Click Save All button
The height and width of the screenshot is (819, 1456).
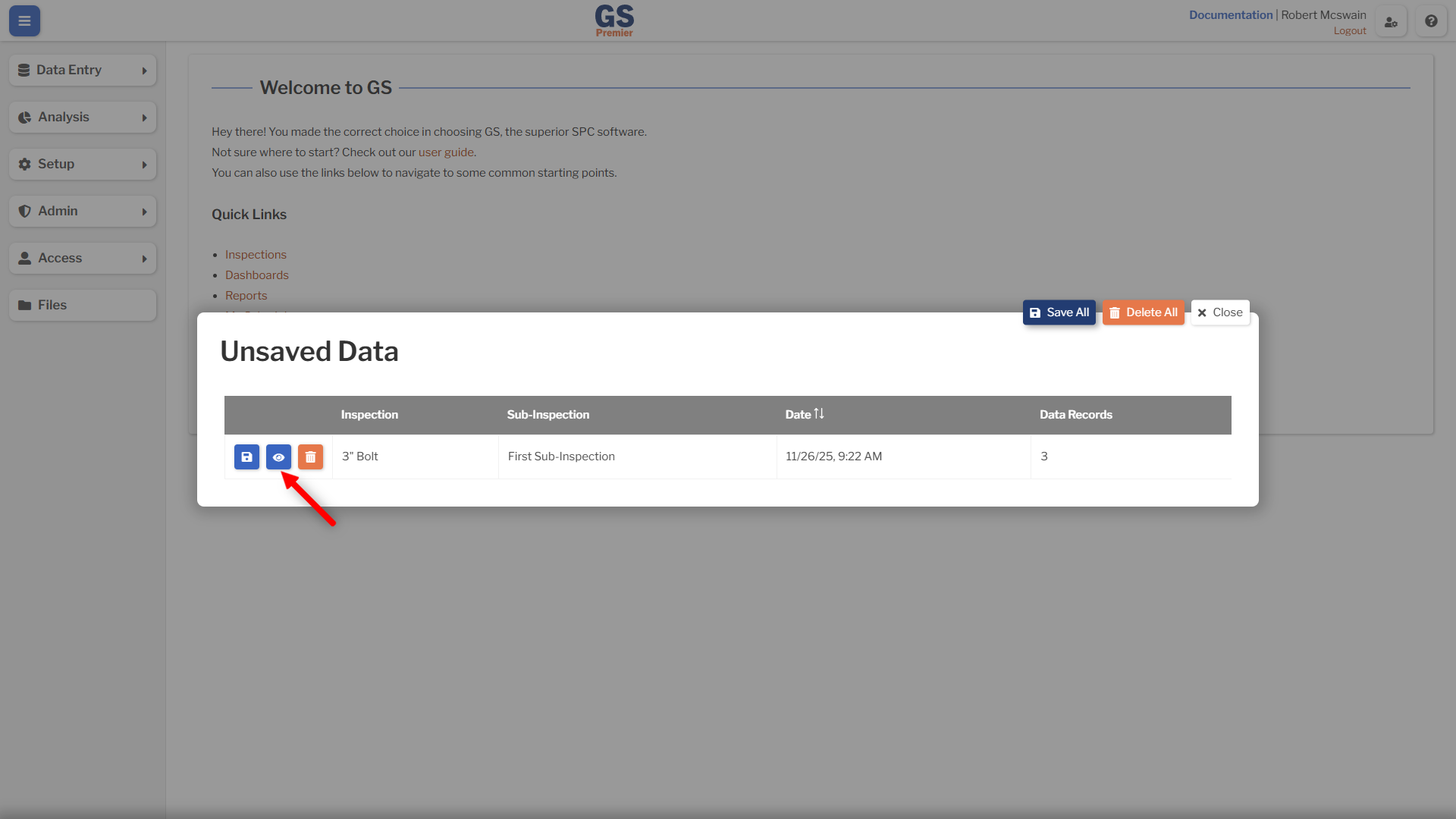(x=1059, y=312)
